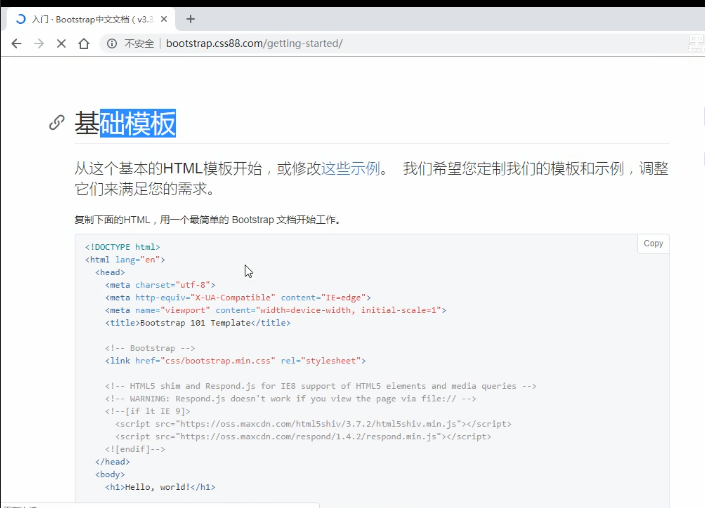Screen dimensions: 705x508
Task: Open the browser home page
Action: 84,44
